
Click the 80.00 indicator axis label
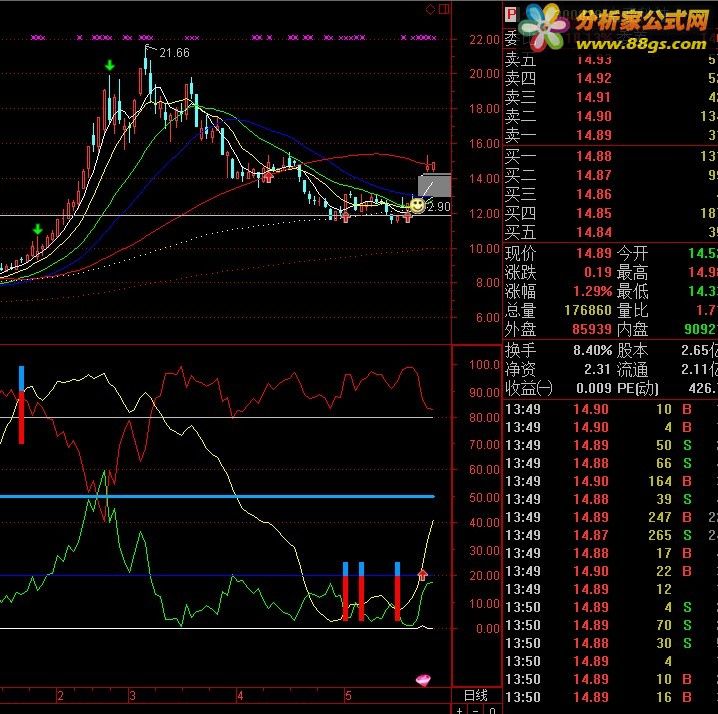coord(484,418)
